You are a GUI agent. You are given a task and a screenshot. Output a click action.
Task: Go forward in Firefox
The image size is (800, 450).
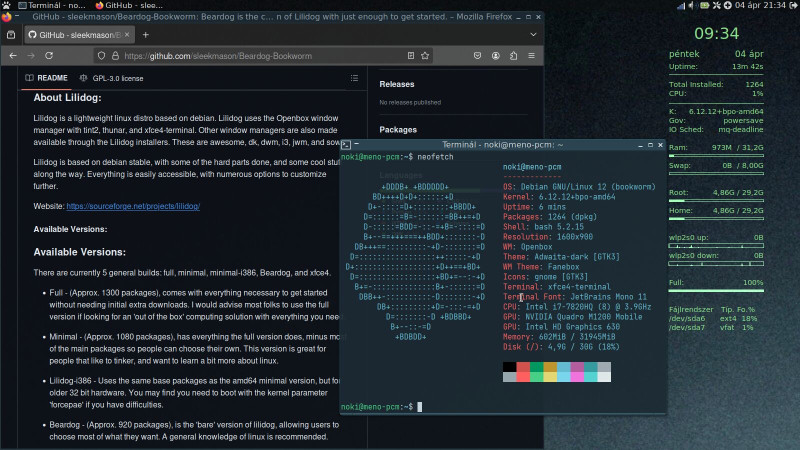31,56
